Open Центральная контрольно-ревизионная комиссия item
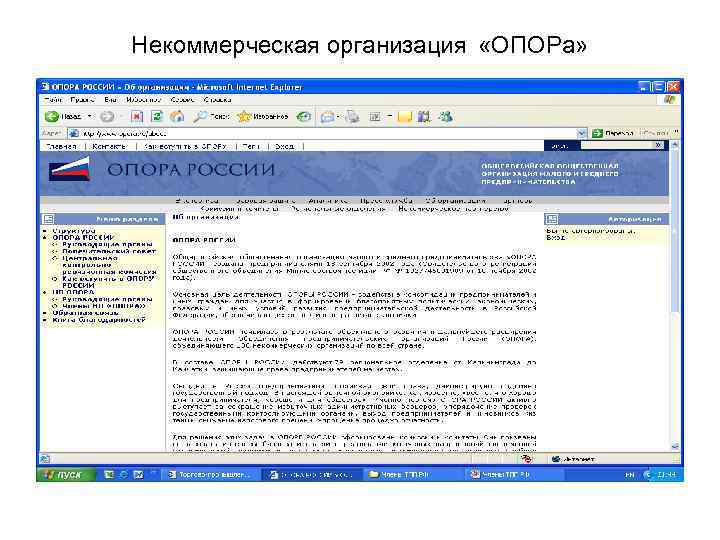 pos(109,265)
